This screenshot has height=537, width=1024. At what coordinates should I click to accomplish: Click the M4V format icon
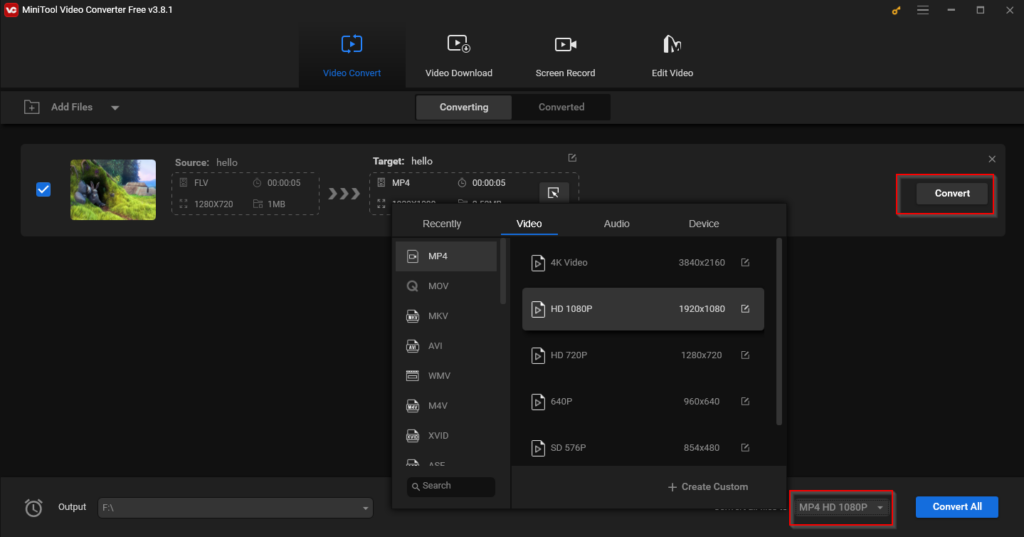tap(412, 406)
